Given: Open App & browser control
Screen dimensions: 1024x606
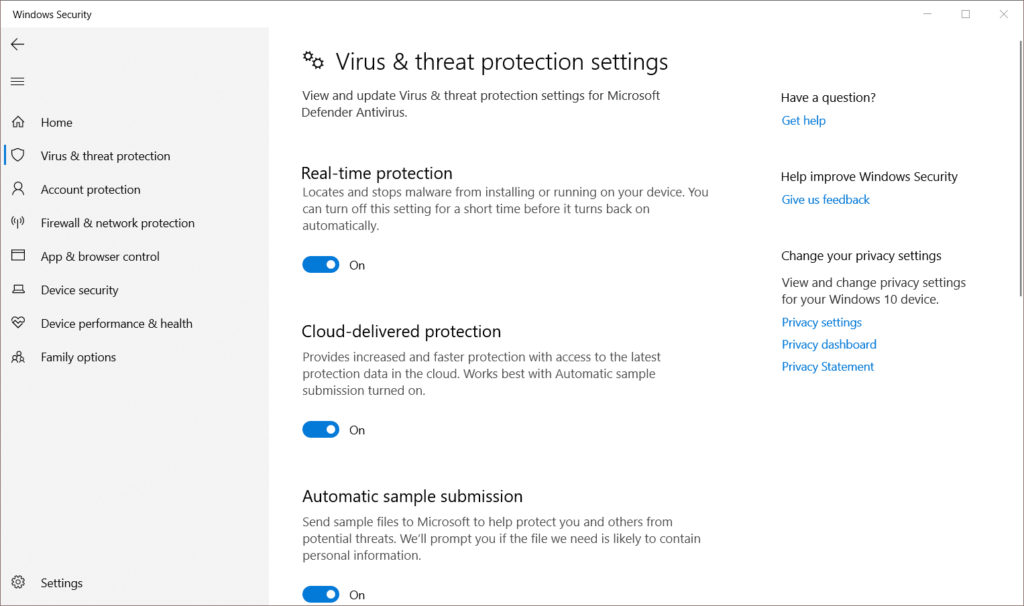Looking at the screenshot, I should point(99,256).
